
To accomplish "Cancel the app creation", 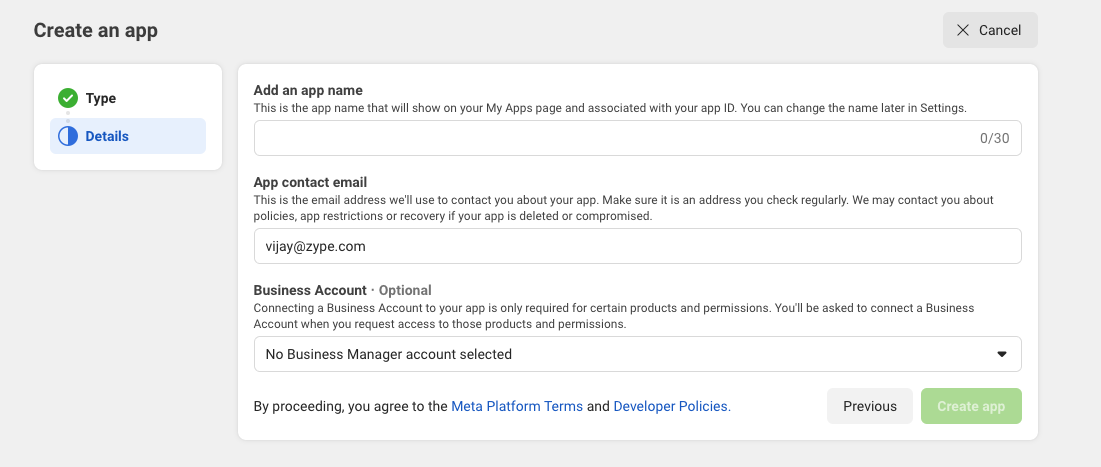I will [990, 30].
